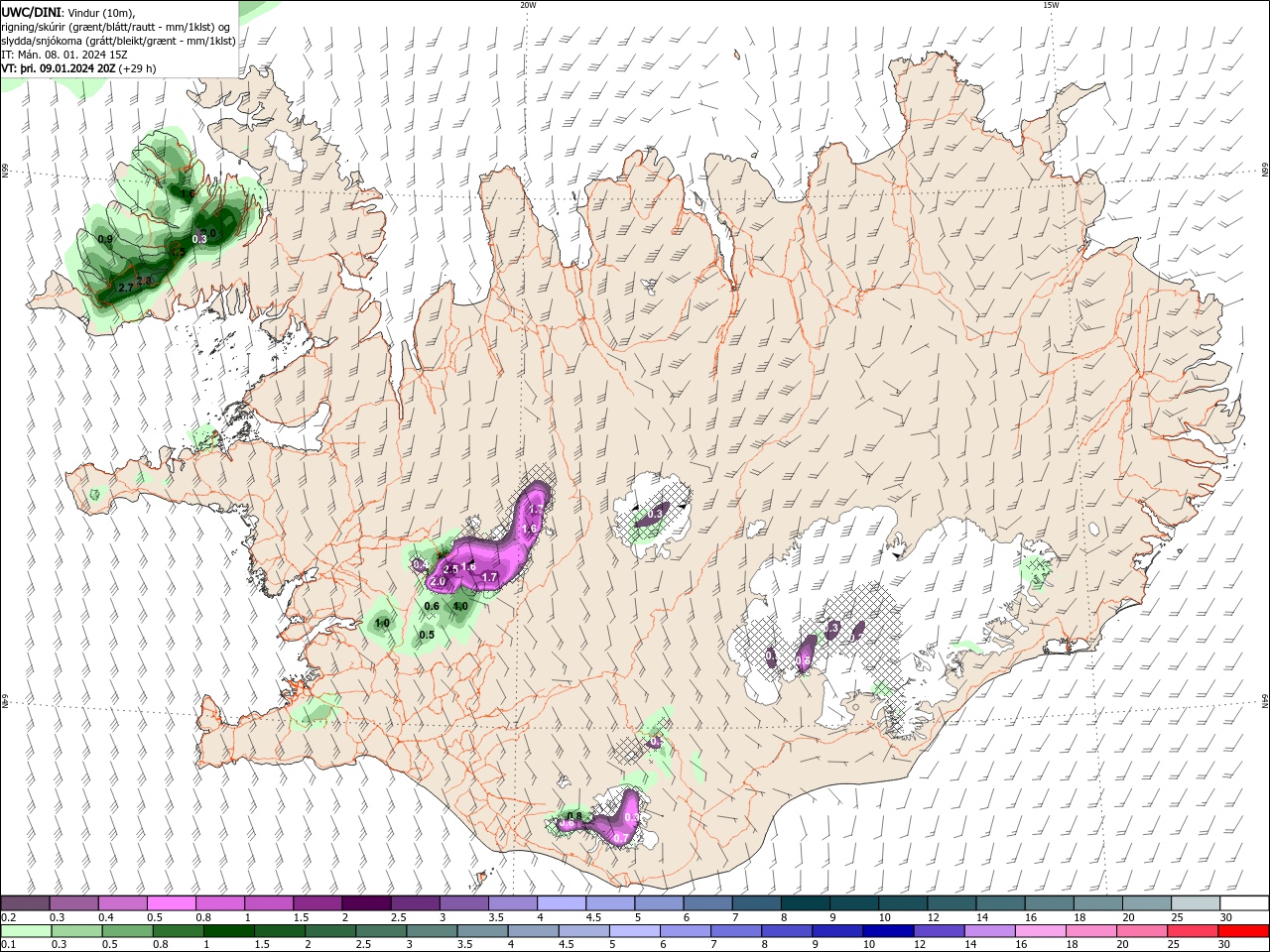1270x952 pixels.
Task: Select the 2.8 rainfall value in Westfjords
Action: click(144, 282)
